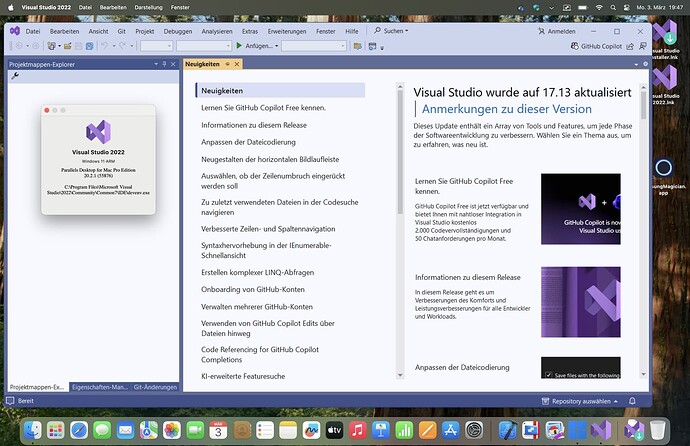
Task: Pin the Neuigkeiten tab
Action: click(227, 64)
